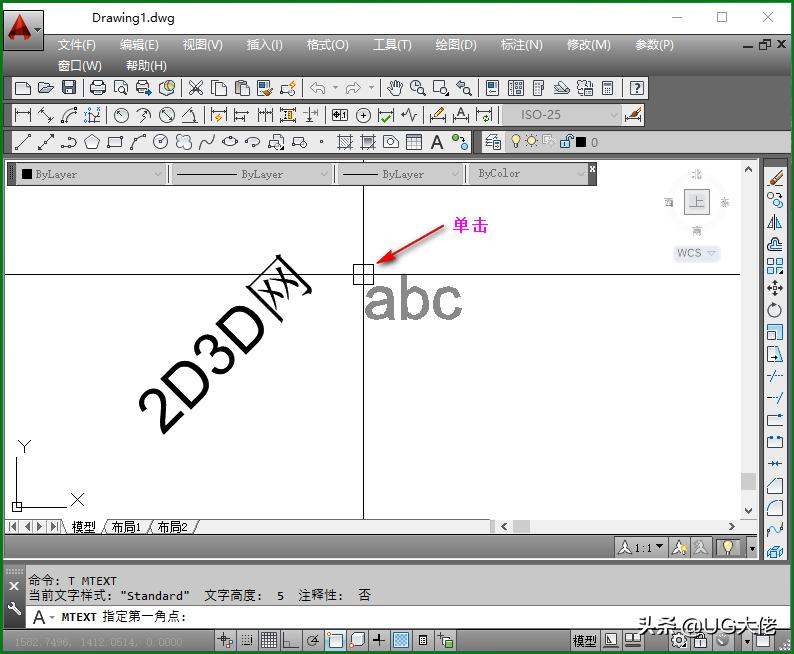The image size is (794, 654).
Task: Toggle layer 0 on/off light bulb
Action: pos(515,141)
